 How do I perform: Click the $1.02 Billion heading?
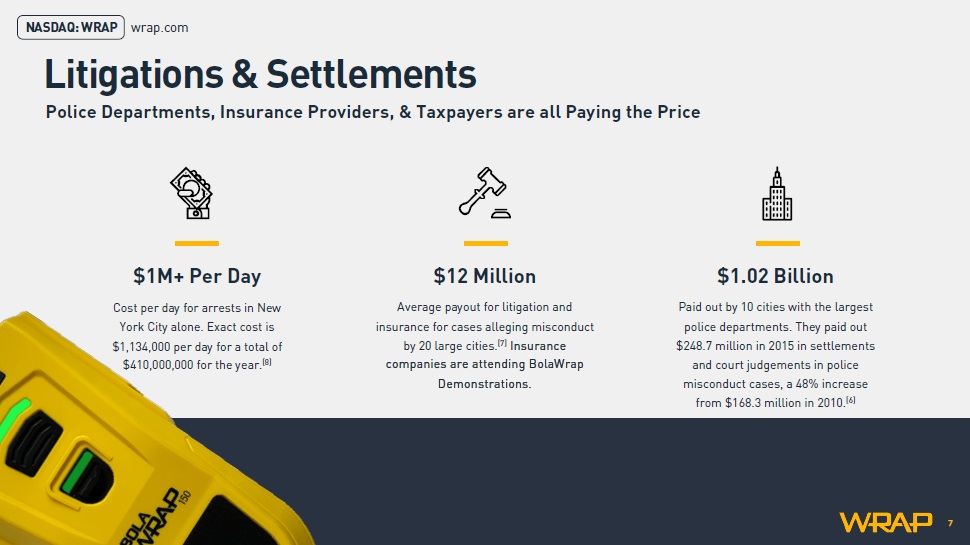775,276
